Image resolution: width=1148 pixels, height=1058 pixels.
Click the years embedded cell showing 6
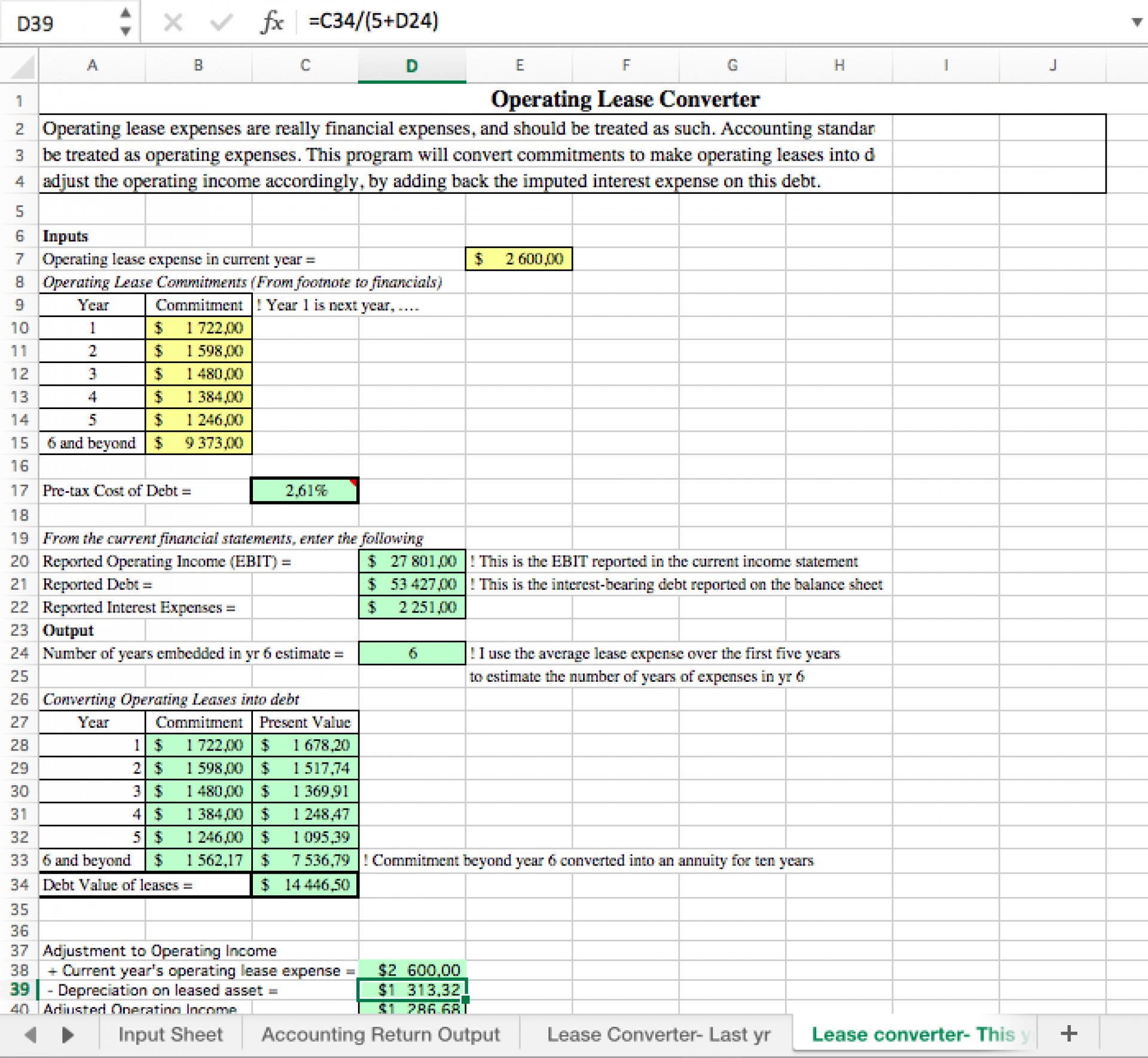click(x=412, y=653)
